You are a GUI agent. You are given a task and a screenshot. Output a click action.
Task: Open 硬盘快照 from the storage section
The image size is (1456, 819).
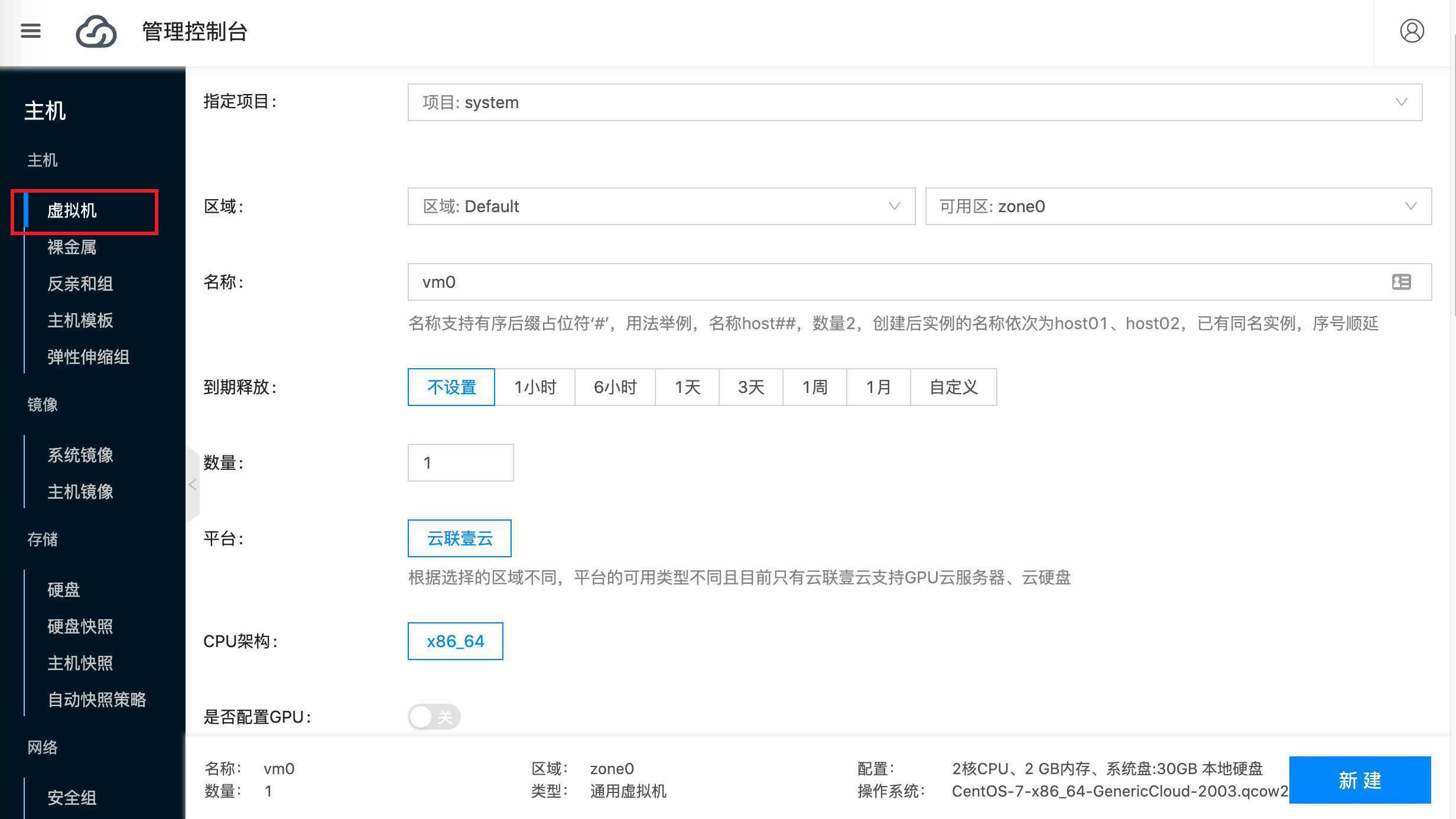80,626
